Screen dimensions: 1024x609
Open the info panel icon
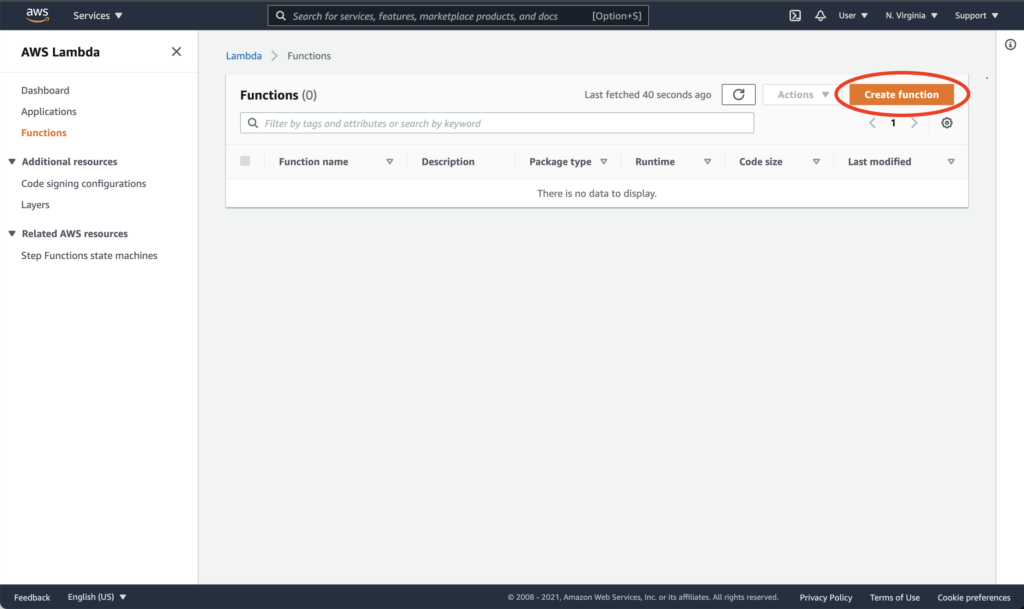click(x=1010, y=44)
